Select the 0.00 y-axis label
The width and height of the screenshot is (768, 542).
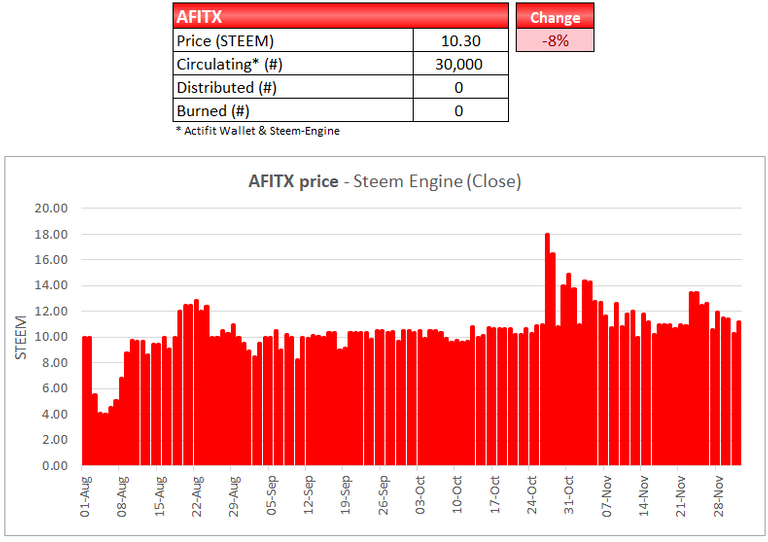54,466
